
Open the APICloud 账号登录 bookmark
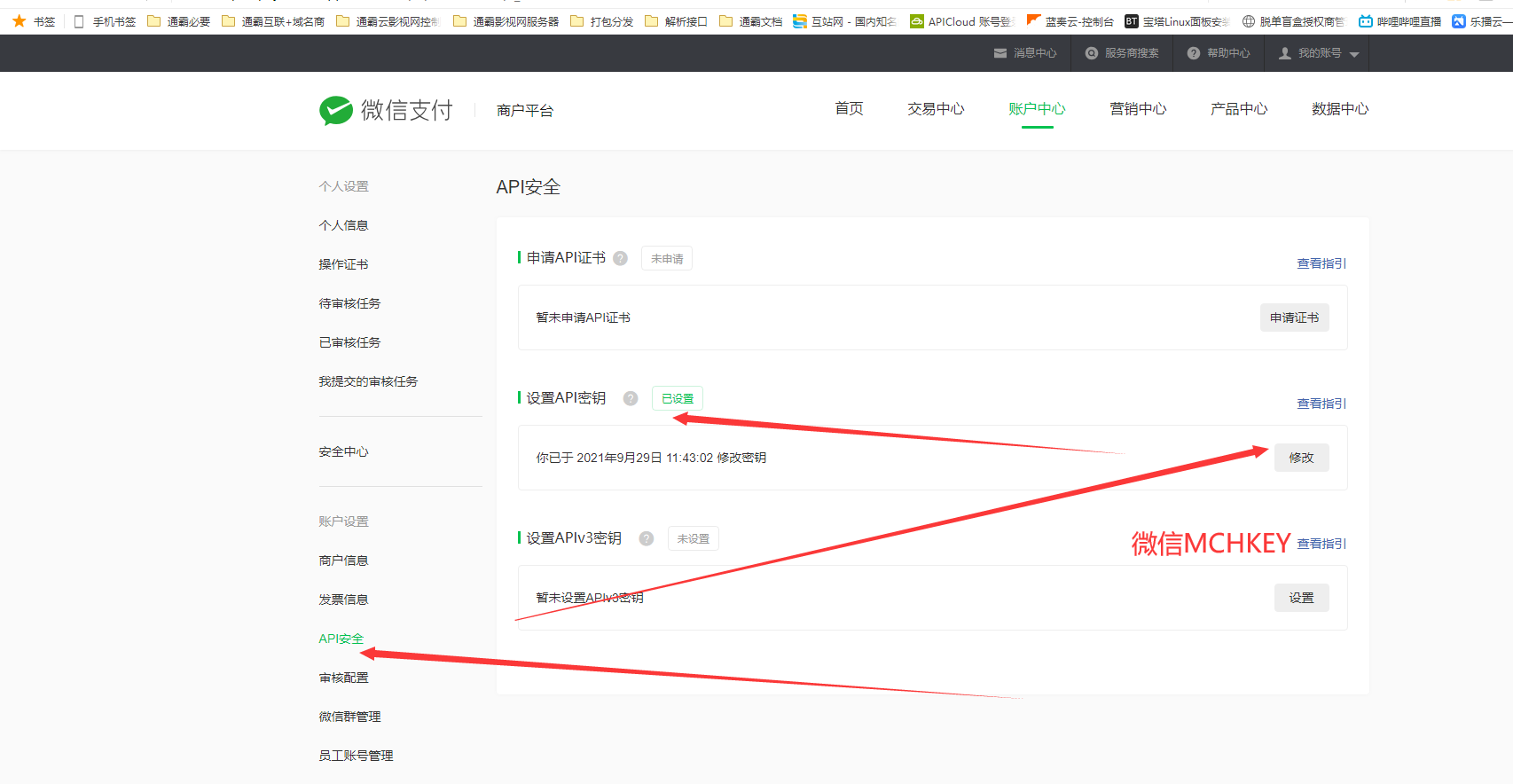[961, 21]
